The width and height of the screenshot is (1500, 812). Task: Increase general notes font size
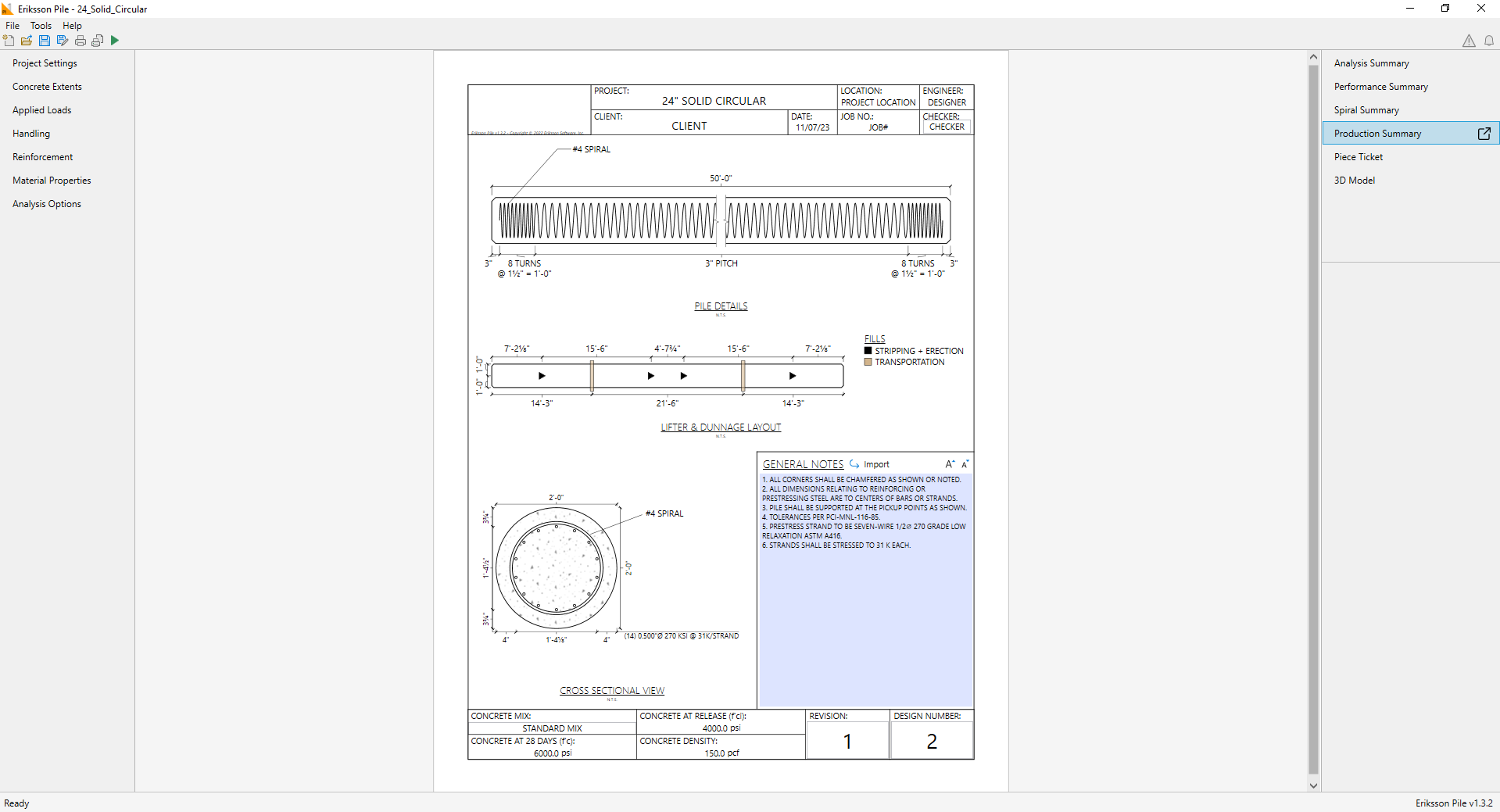pyautogui.click(x=950, y=464)
